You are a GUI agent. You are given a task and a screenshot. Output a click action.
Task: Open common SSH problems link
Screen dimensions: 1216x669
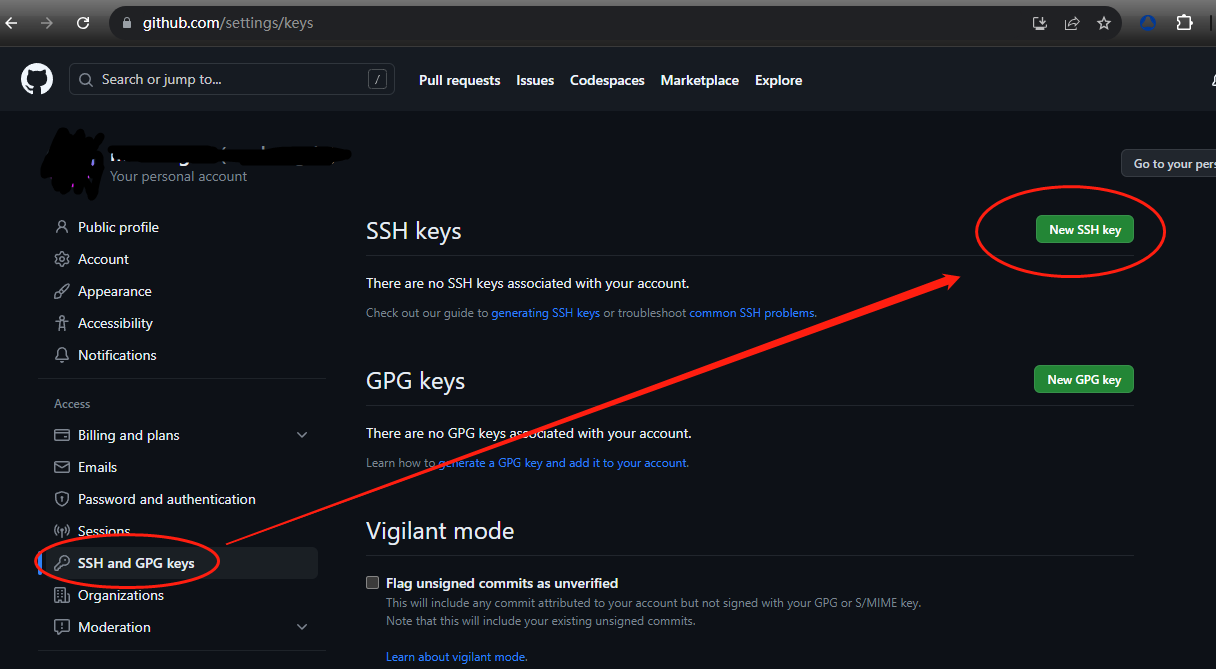click(x=753, y=313)
